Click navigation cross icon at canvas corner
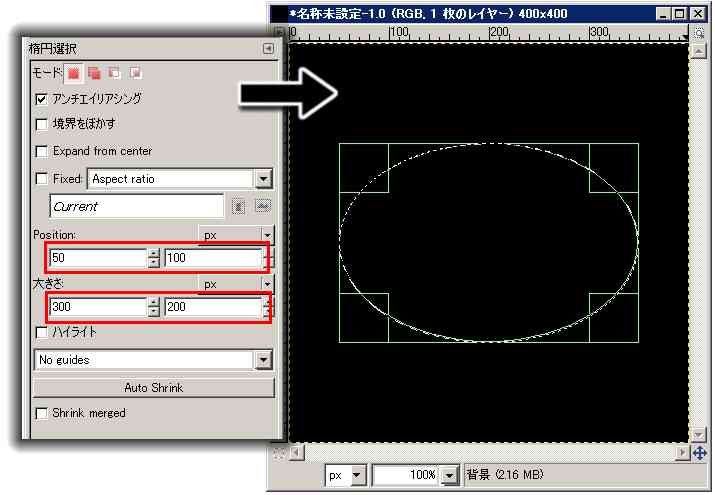Screen dimensions: 715x495 (699, 453)
